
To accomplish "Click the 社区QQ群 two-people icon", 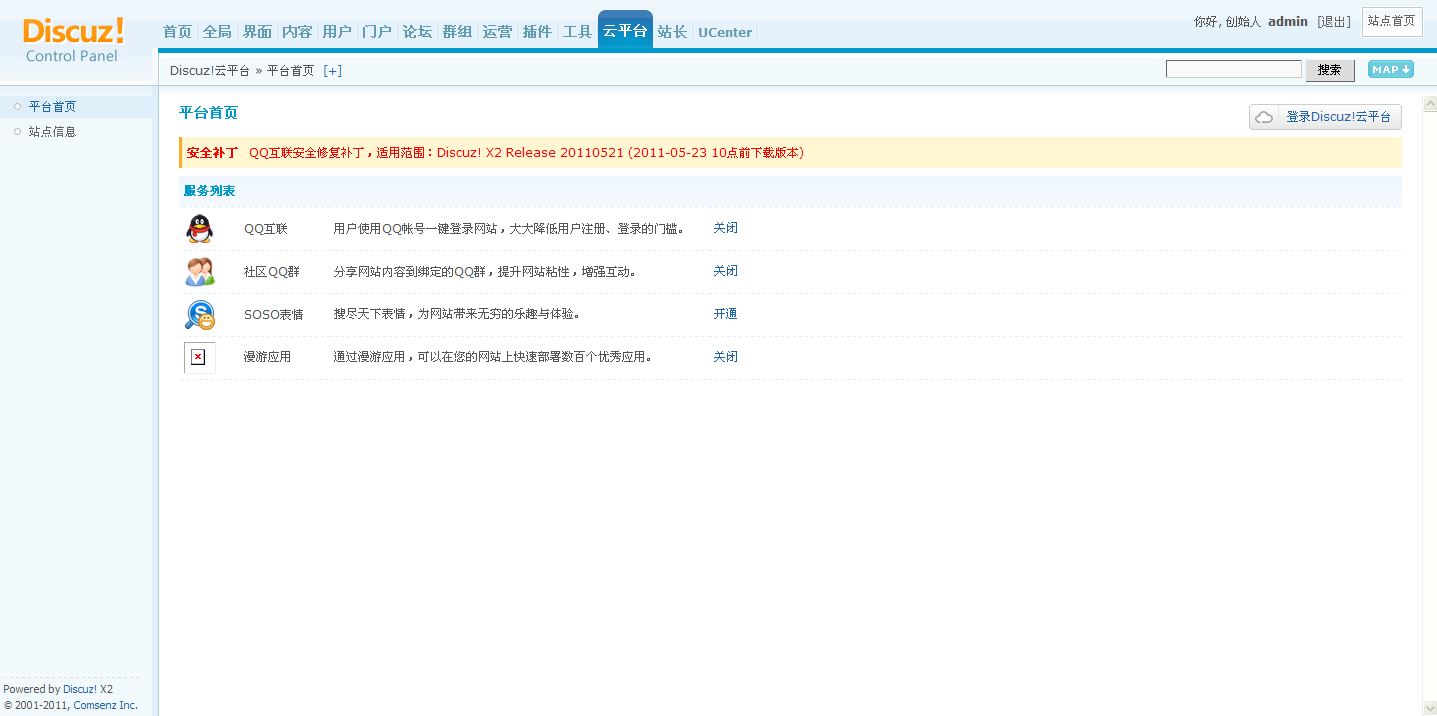I will pyautogui.click(x=199, y=271).
